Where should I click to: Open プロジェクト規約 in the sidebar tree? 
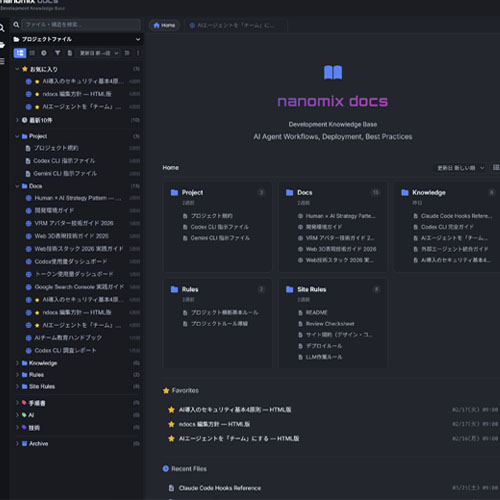click(x=56, y=148)
